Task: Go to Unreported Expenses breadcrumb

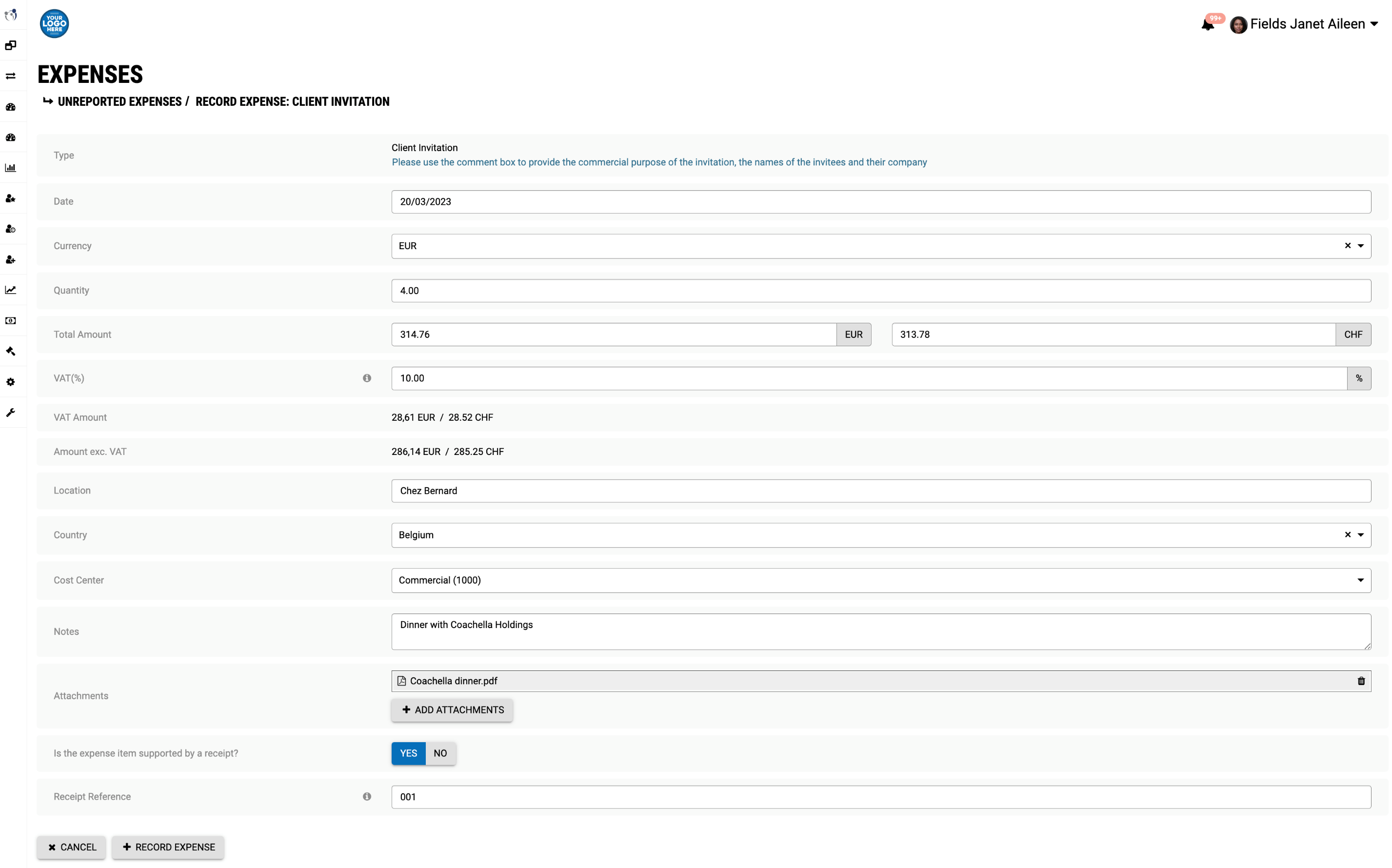Action: (119, 101)
